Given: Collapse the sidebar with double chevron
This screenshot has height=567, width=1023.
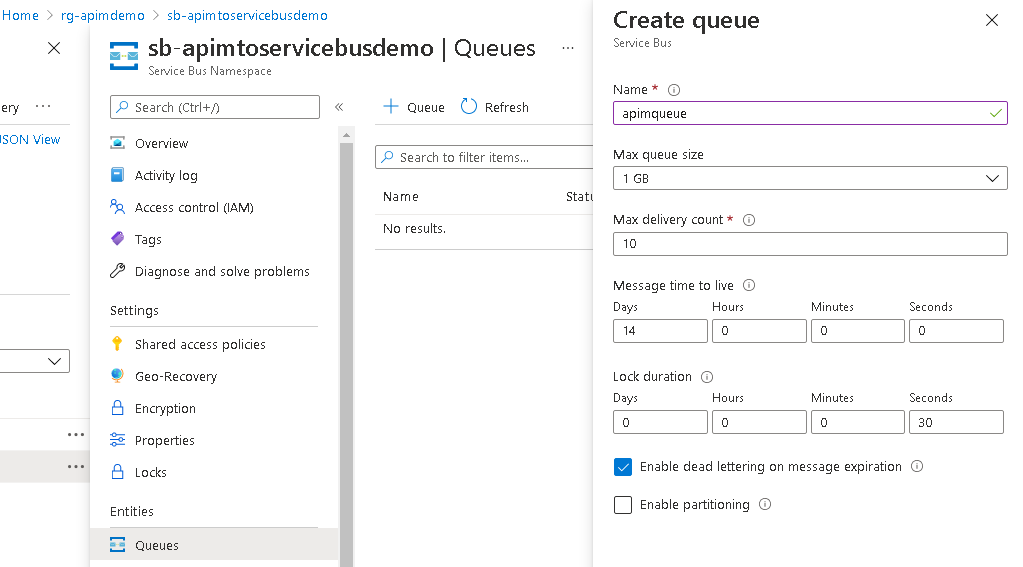Looking at the screenshot, I should (339, 107).
